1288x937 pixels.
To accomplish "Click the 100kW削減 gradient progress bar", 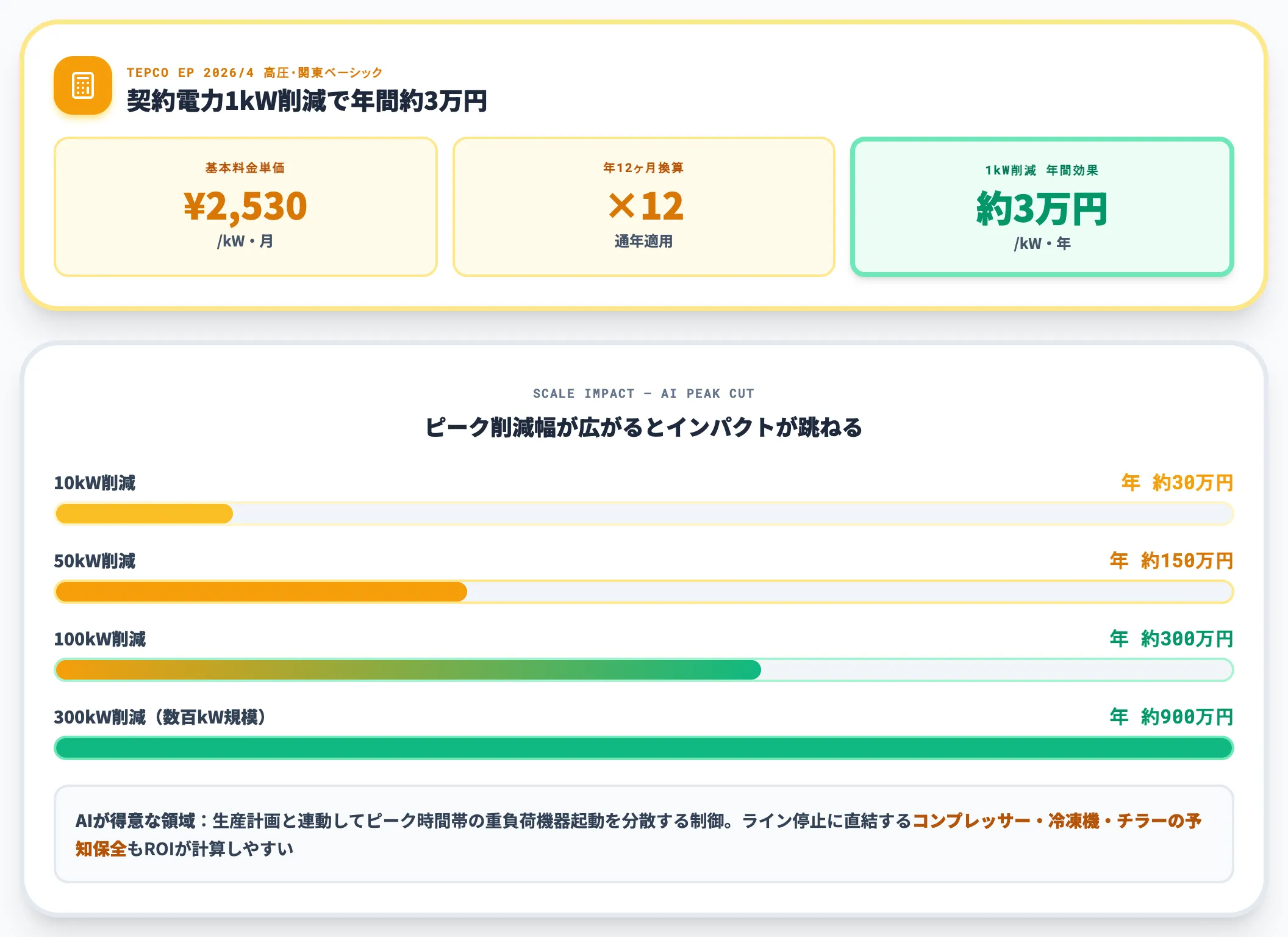I will click(643, 670).
